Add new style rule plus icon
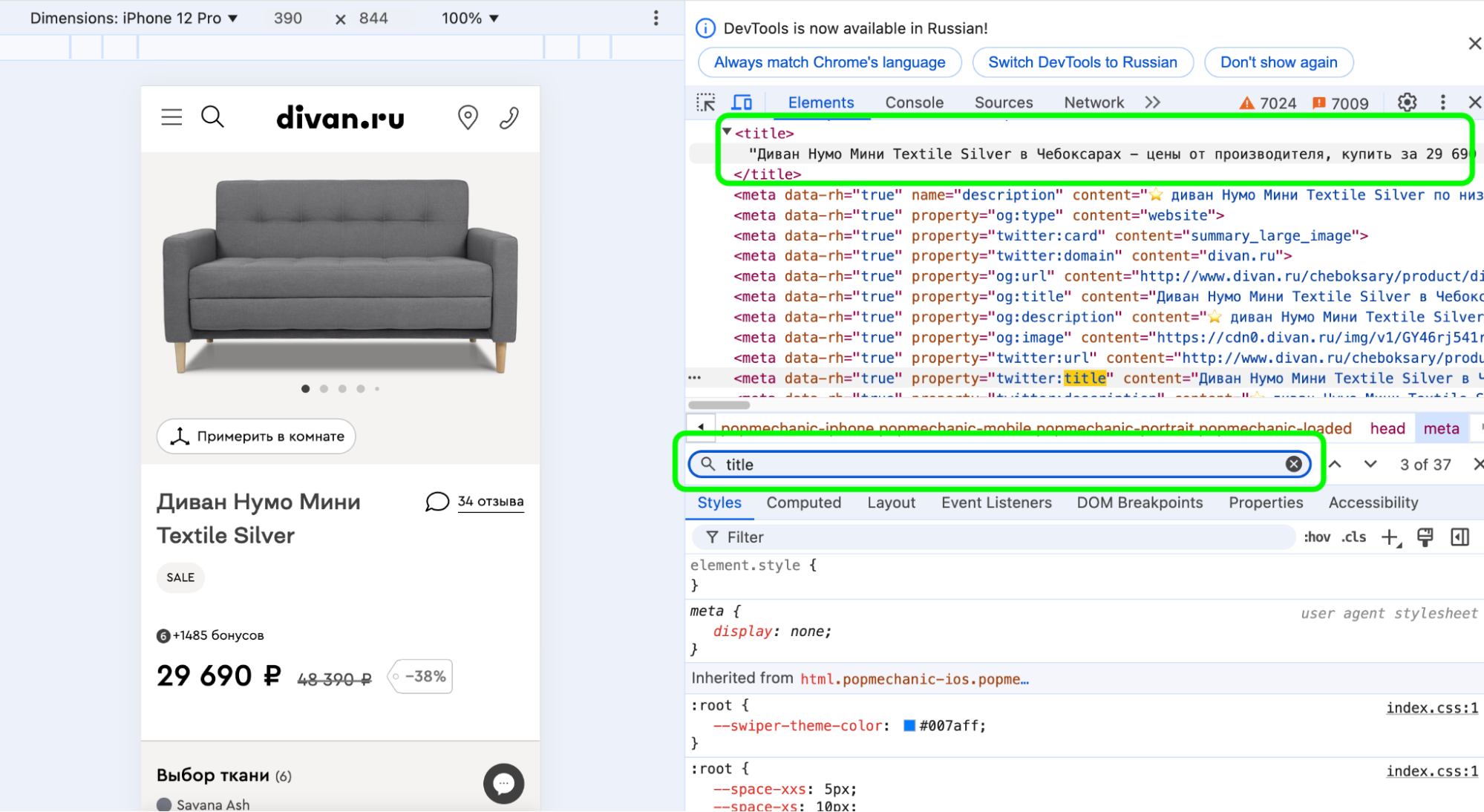Image resolution: width=1484 pixels, height=812 pixels. pyautogui.click(x=1390, y=537)
